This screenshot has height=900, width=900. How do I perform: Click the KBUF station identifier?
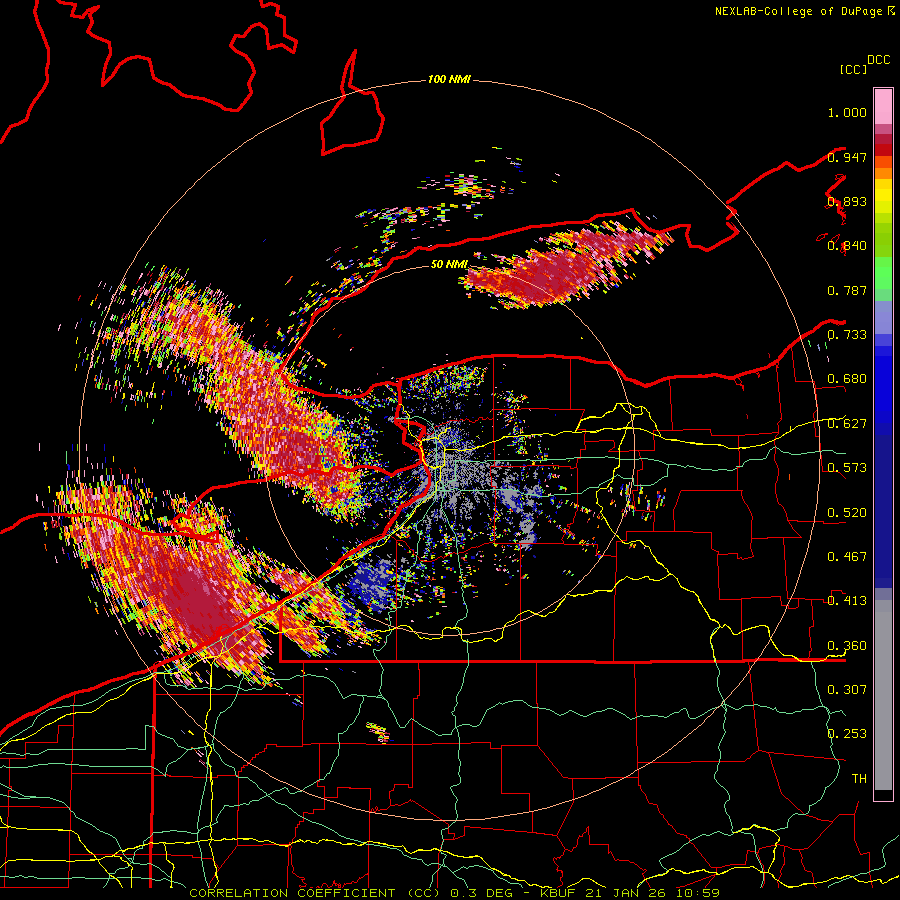(558, 893)
